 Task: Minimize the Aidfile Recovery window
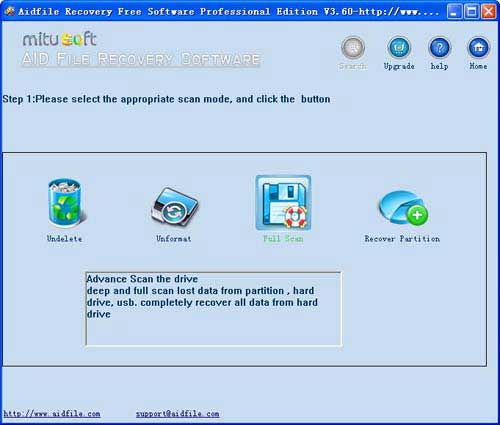point(454,12)
